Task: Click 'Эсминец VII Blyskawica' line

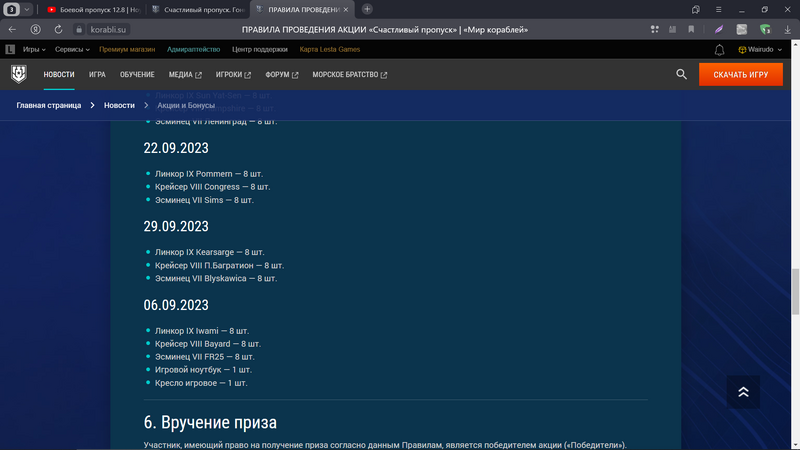Action: 216,278
